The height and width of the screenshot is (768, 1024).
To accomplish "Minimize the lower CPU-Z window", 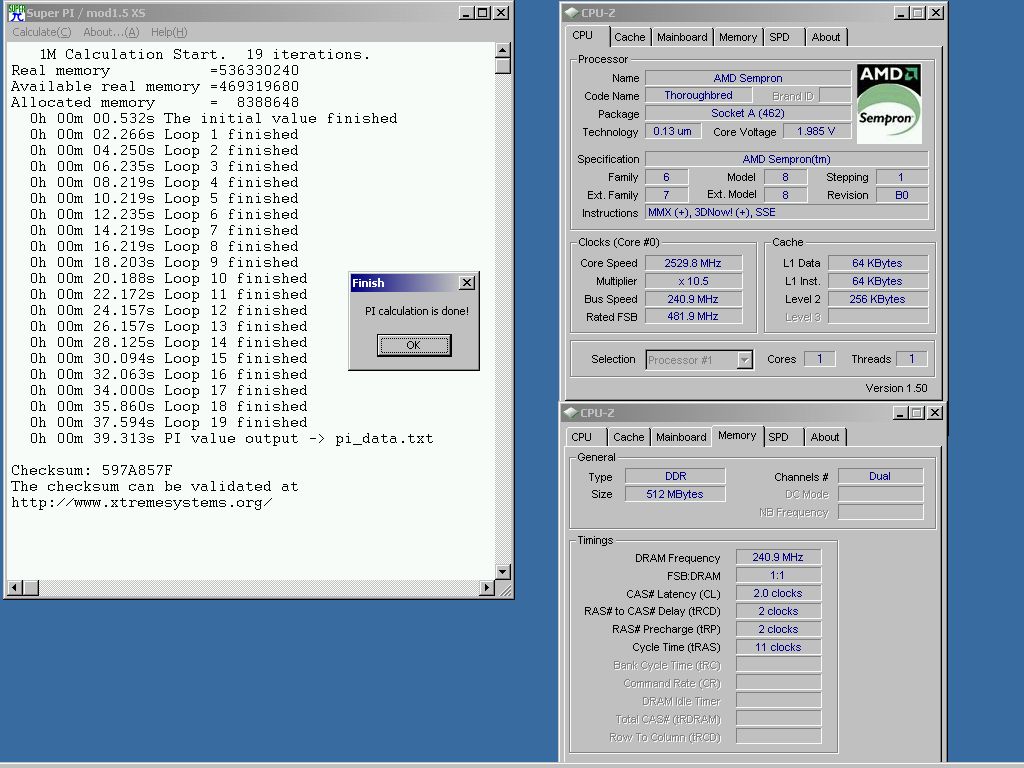I will pos(901,413).
